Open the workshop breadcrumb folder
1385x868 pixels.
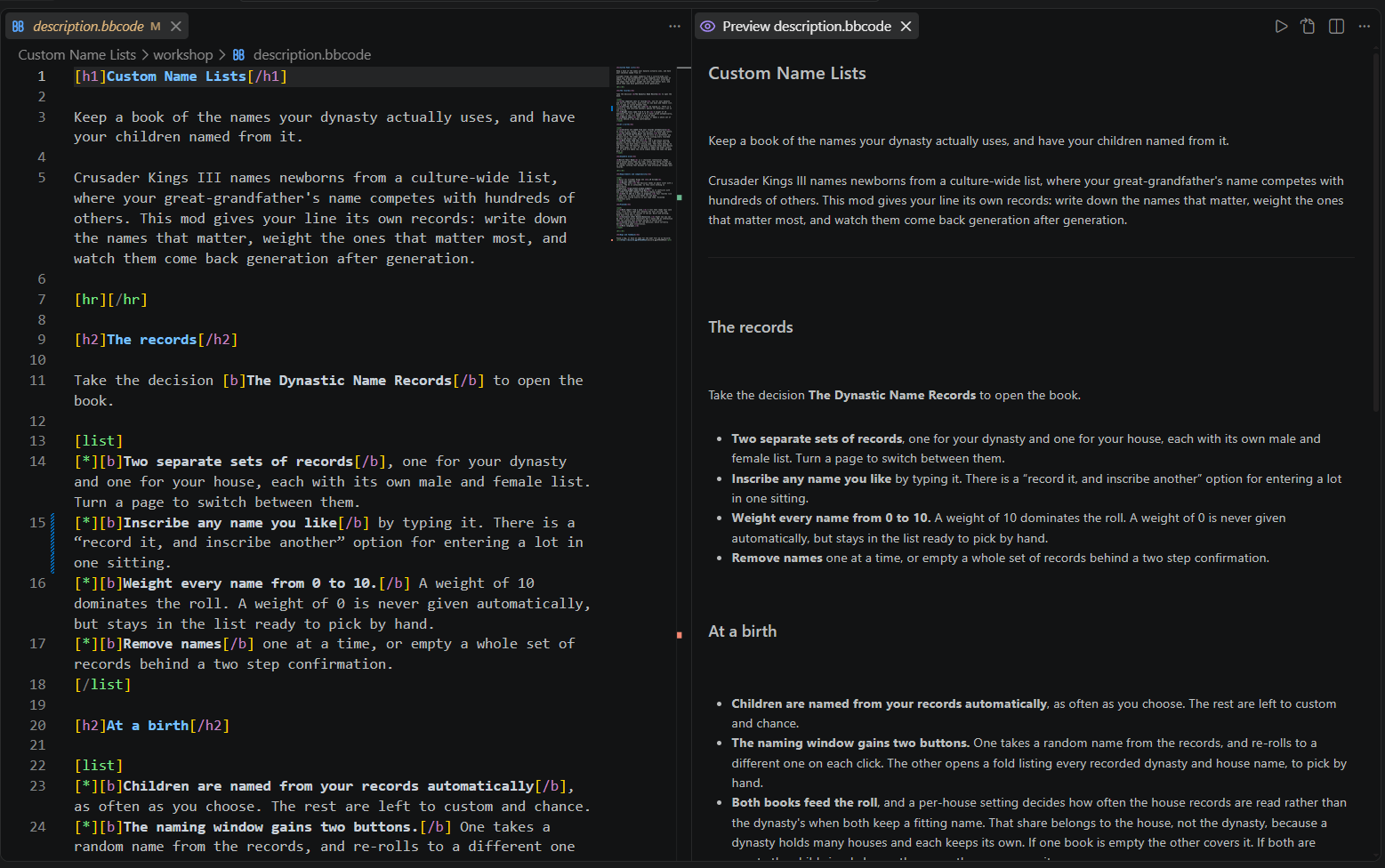[183, 55]
